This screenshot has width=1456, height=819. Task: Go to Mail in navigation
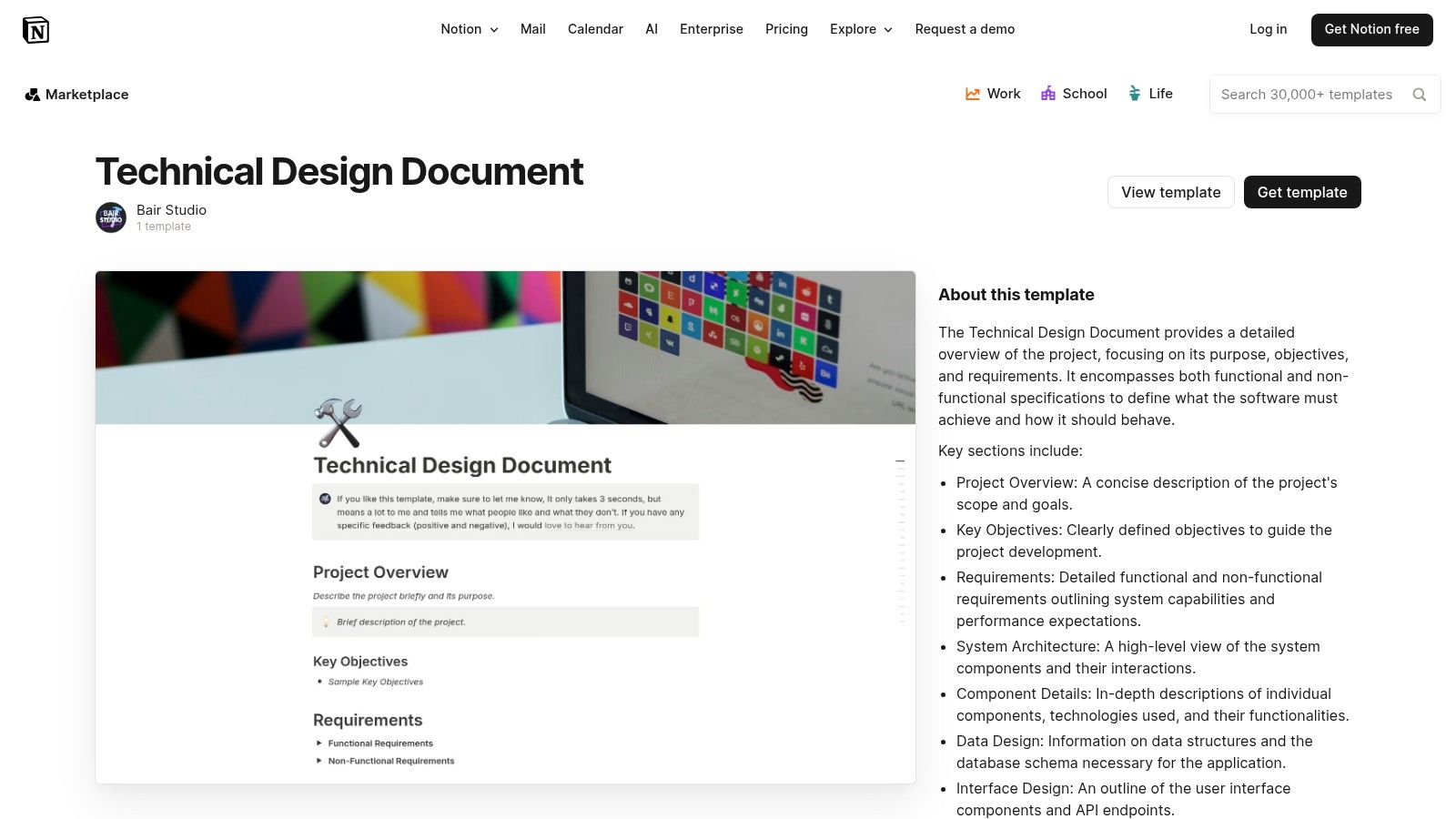[x=533, y=29]
